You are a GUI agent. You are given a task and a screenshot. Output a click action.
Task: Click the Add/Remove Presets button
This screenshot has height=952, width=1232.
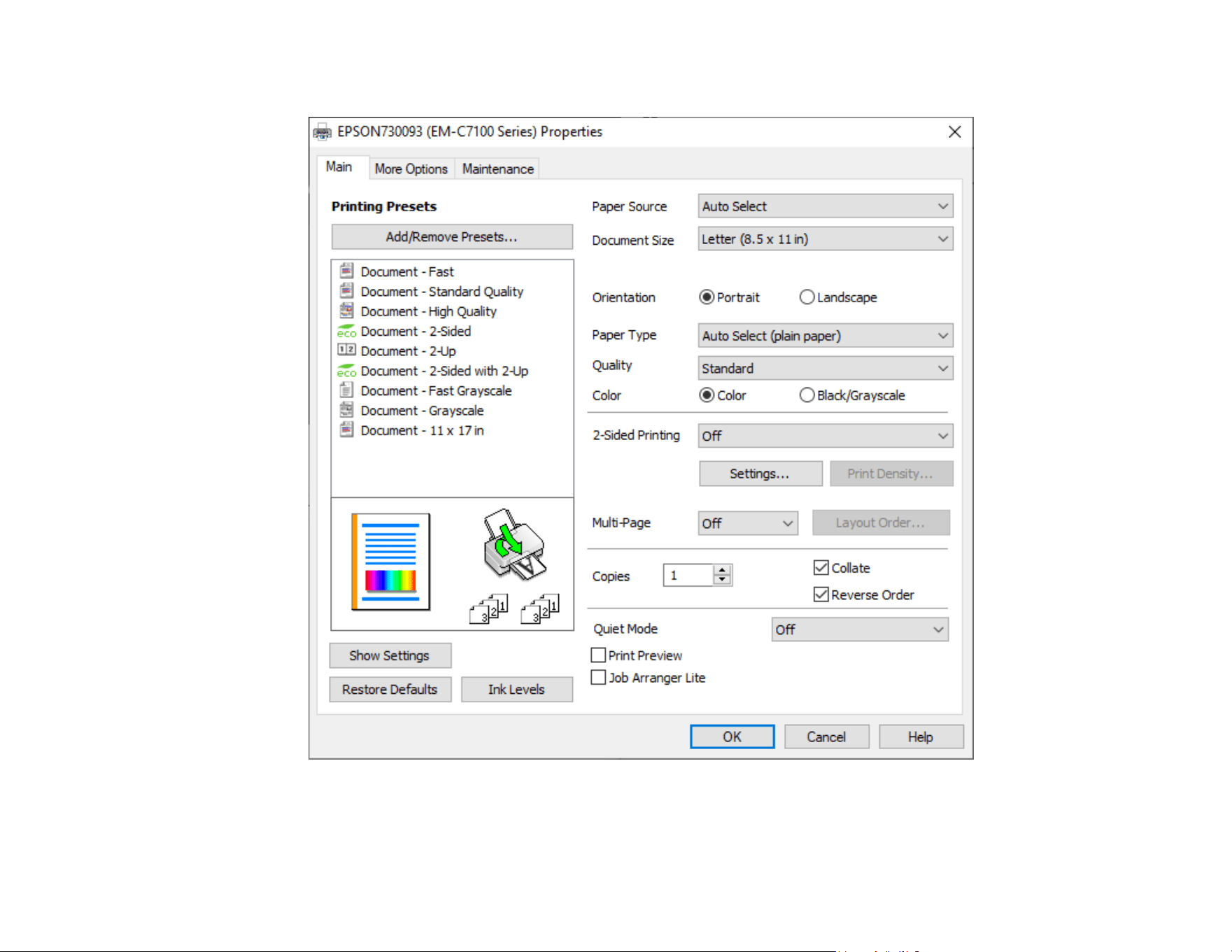pyautogui.click(x=452, y=236)
